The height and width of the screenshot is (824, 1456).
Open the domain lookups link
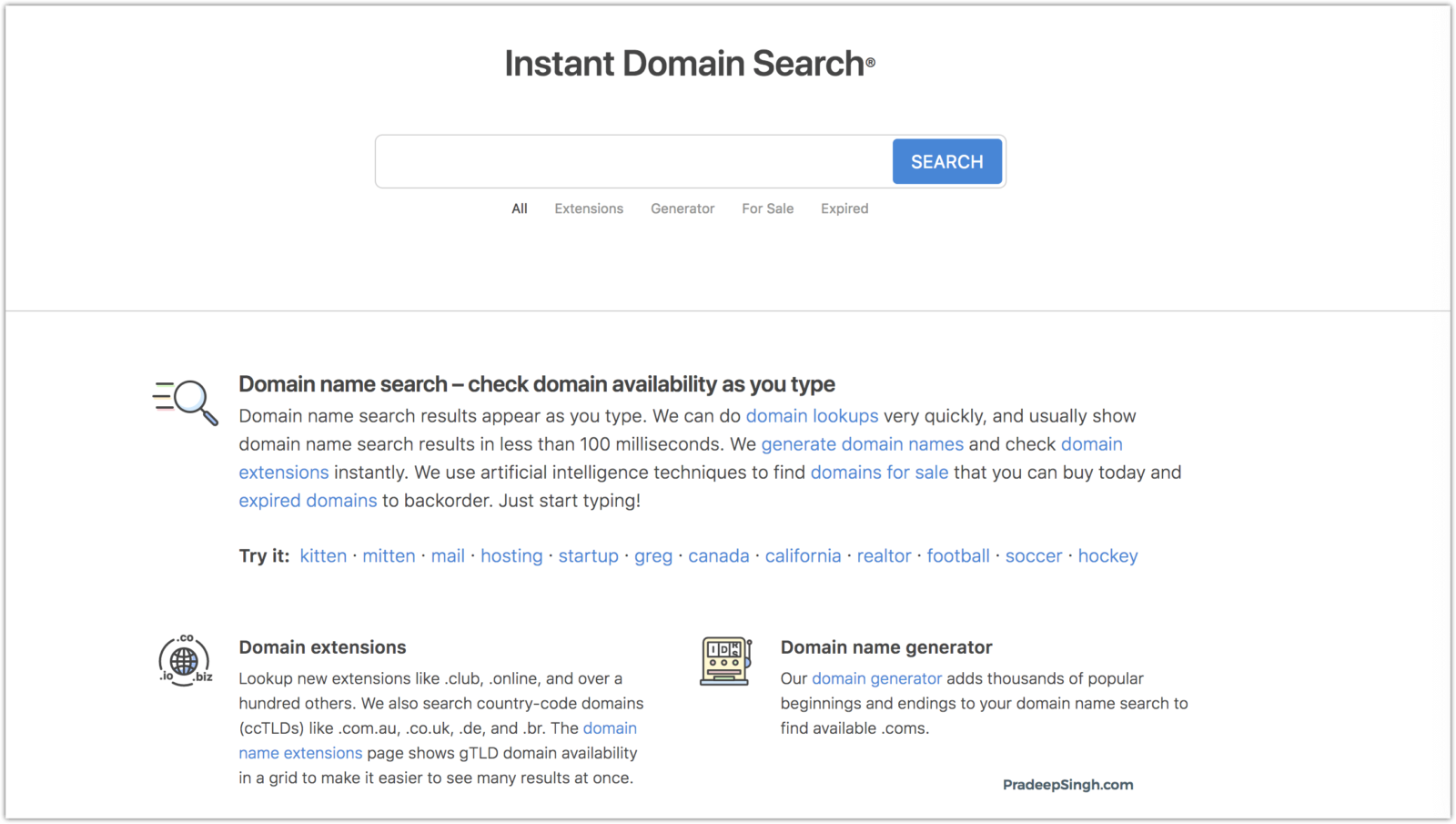pyautogui.click(x=812, y=416)
